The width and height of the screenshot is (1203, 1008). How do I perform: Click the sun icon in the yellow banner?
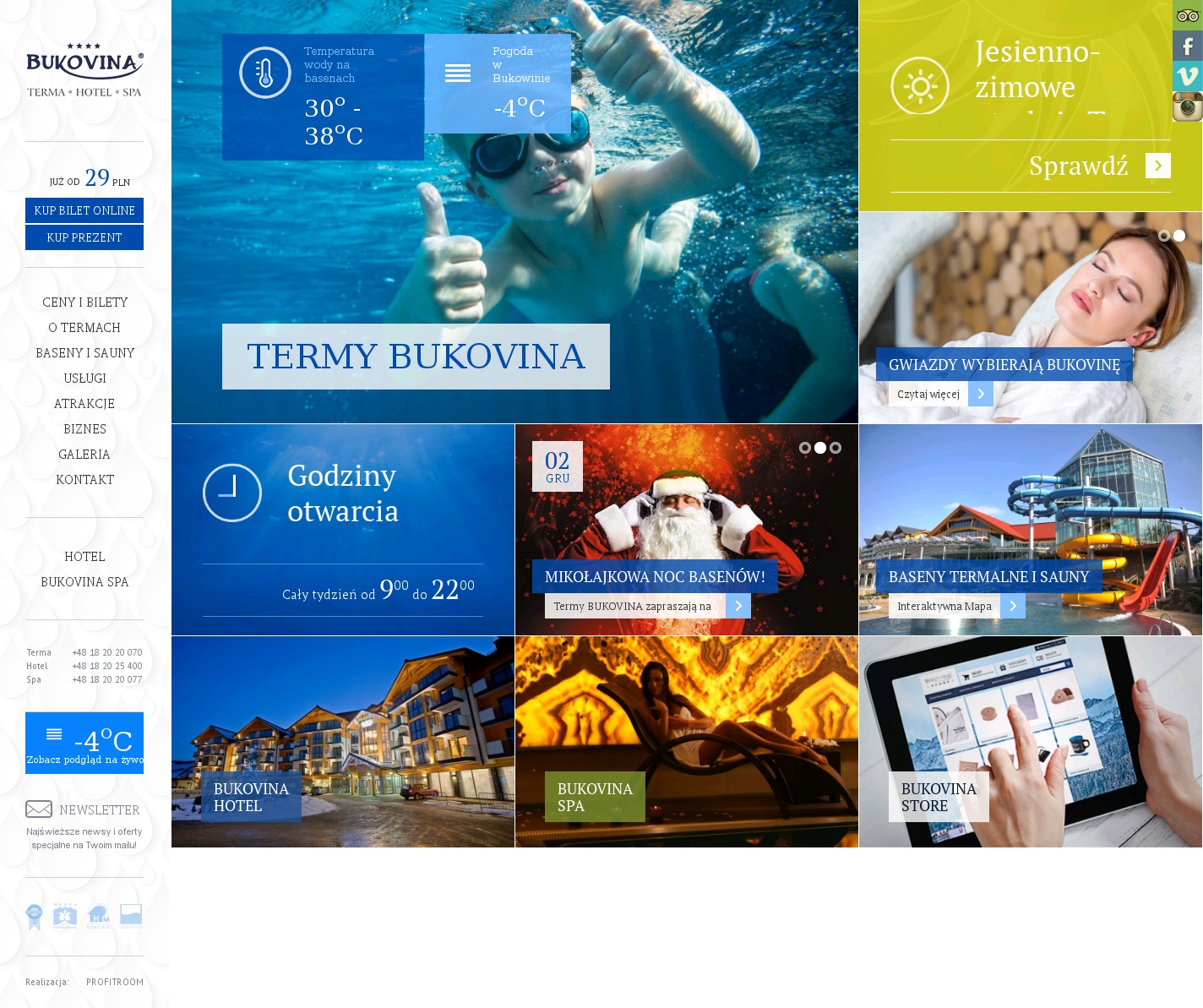[920, 86]
